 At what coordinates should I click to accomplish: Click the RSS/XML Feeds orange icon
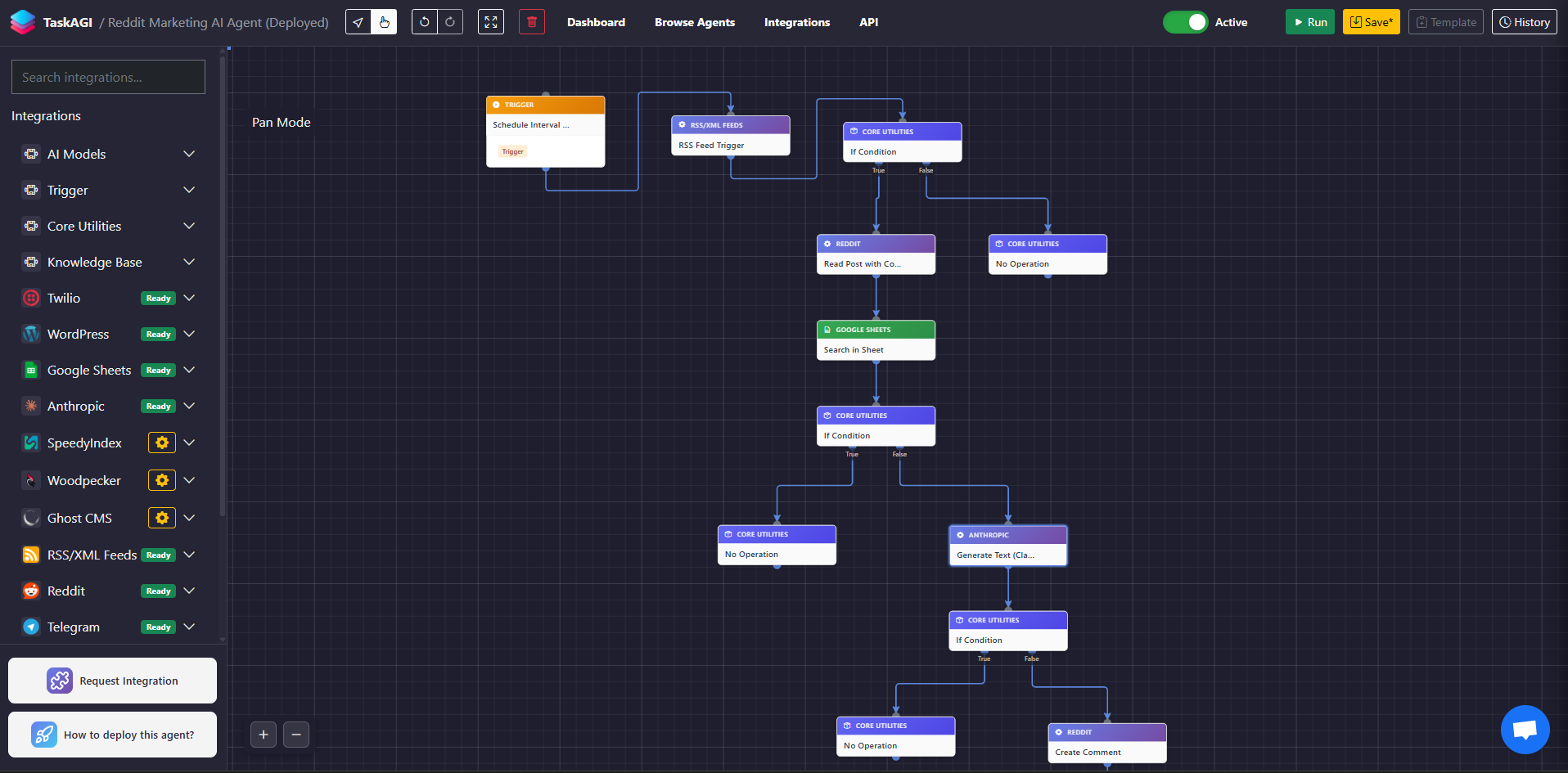point(31,555)
